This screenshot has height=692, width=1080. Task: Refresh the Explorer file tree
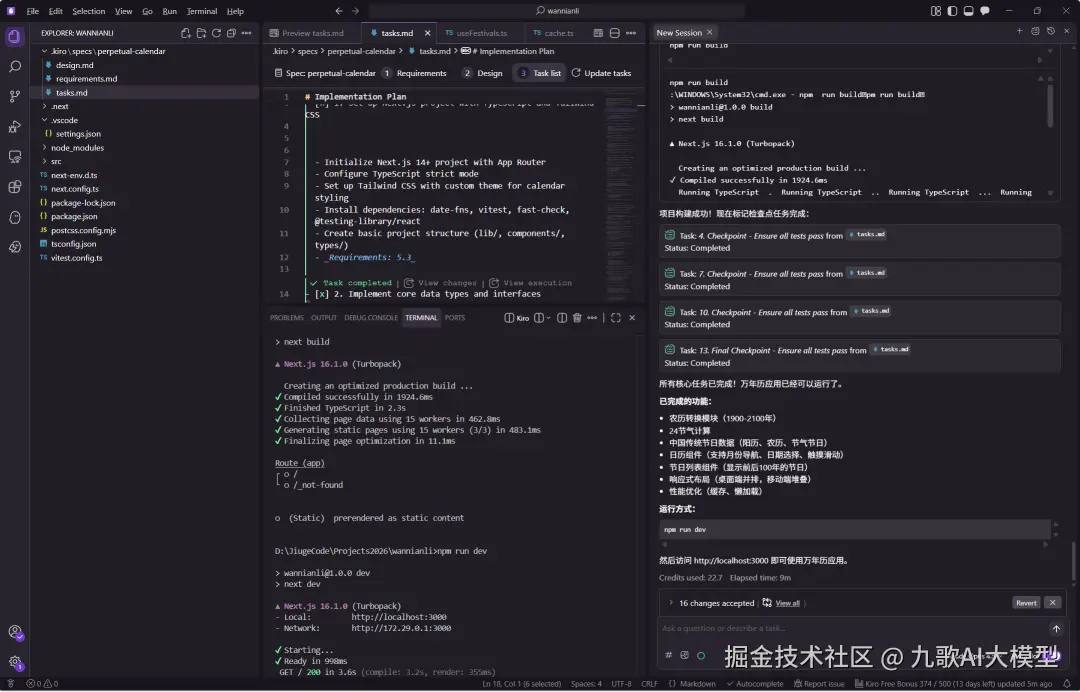click(216, 33)
